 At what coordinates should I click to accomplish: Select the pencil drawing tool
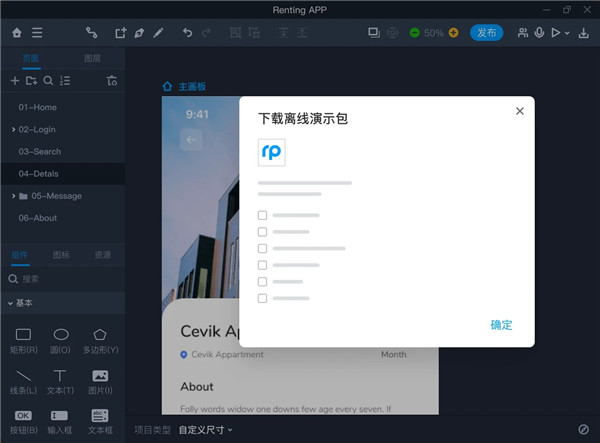(158, 33)
